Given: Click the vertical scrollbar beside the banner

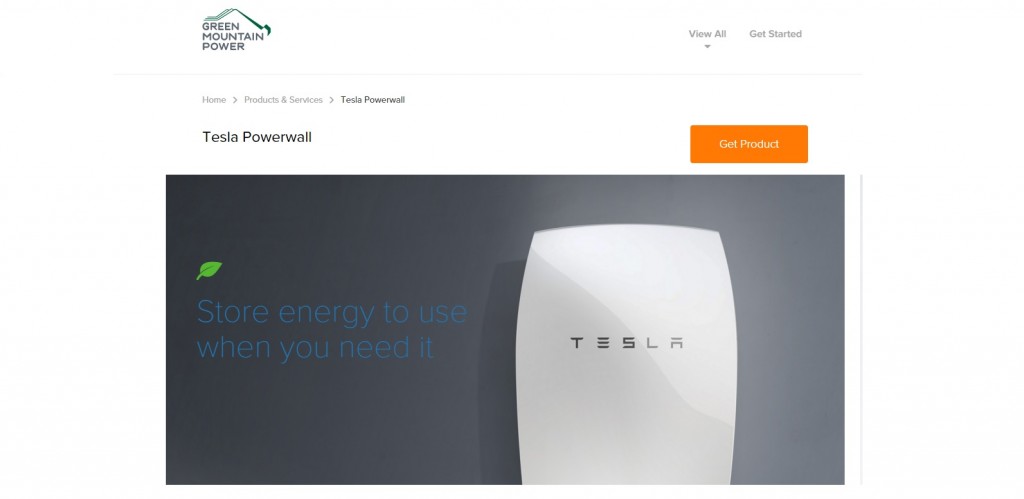Looking at the screenshot, I should pos(861,329).
